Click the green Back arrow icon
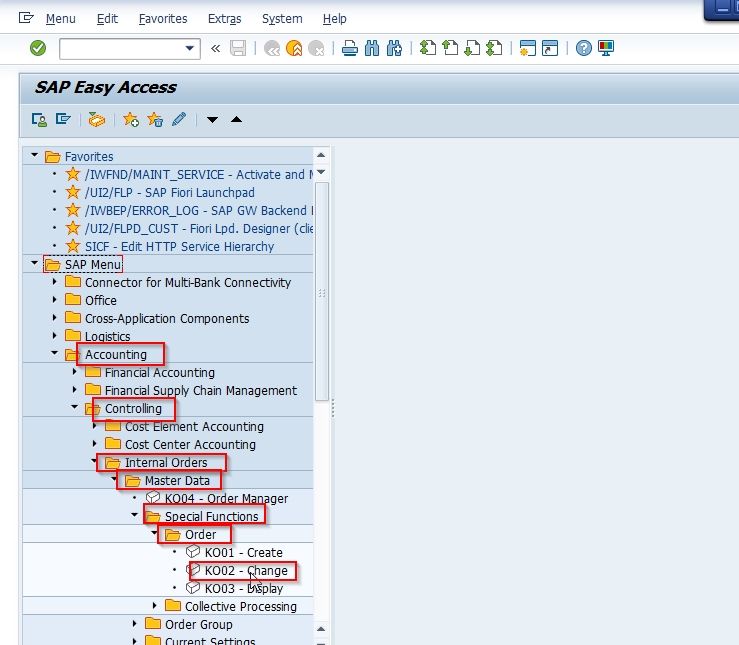The width and height of the screenshot is (739, 645). tap(272, 48)
